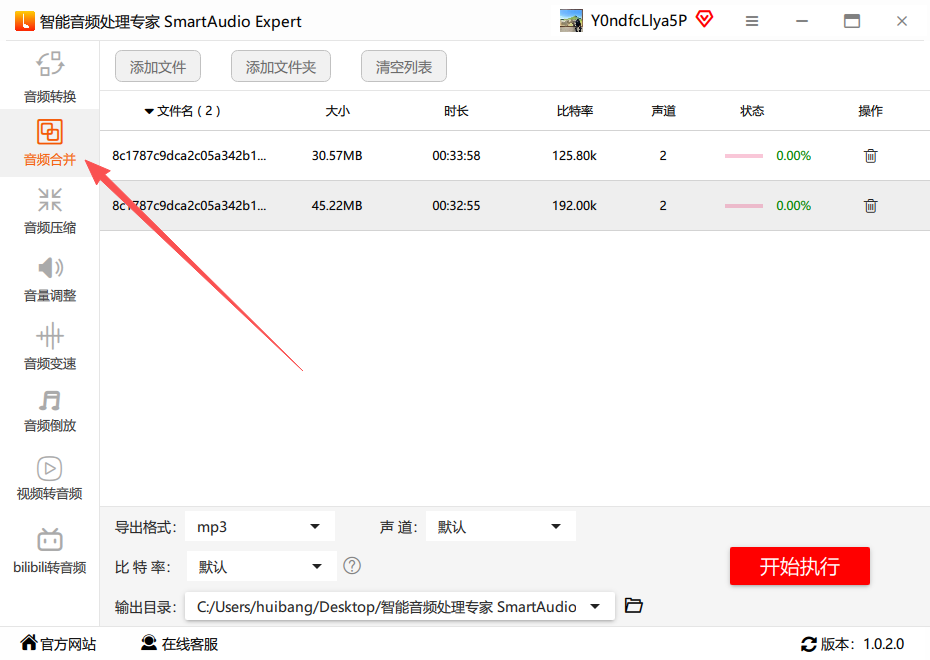Delete the first file with trash icon
The height and width of the screenshot is (660, 930).
click(x=870, y=156)
